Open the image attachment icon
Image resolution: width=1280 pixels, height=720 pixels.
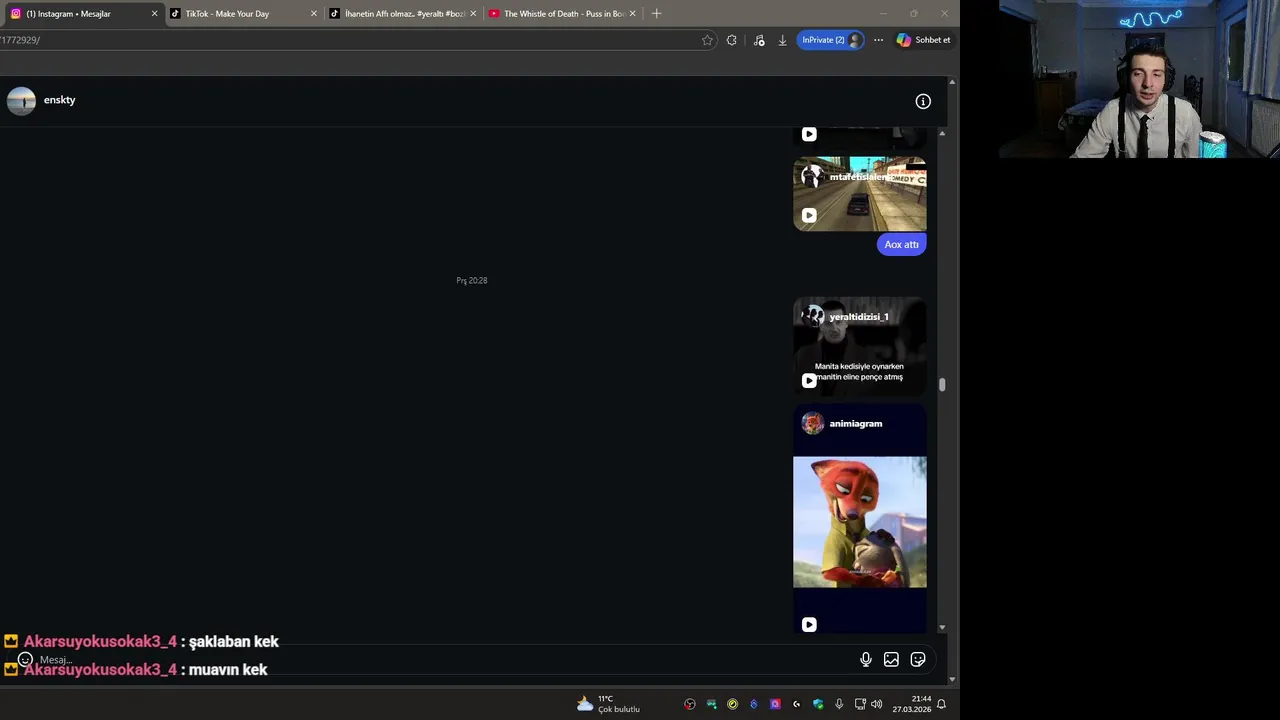891,659
